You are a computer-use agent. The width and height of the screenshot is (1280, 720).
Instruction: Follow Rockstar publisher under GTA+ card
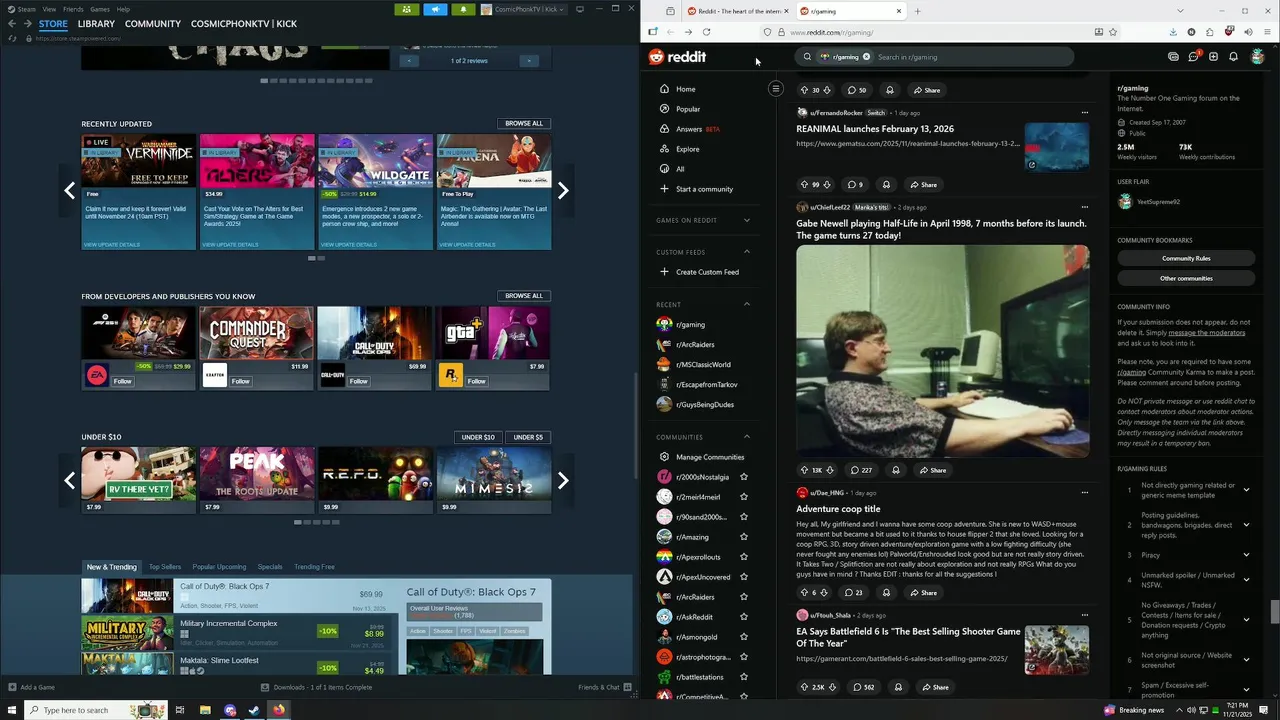476,381
